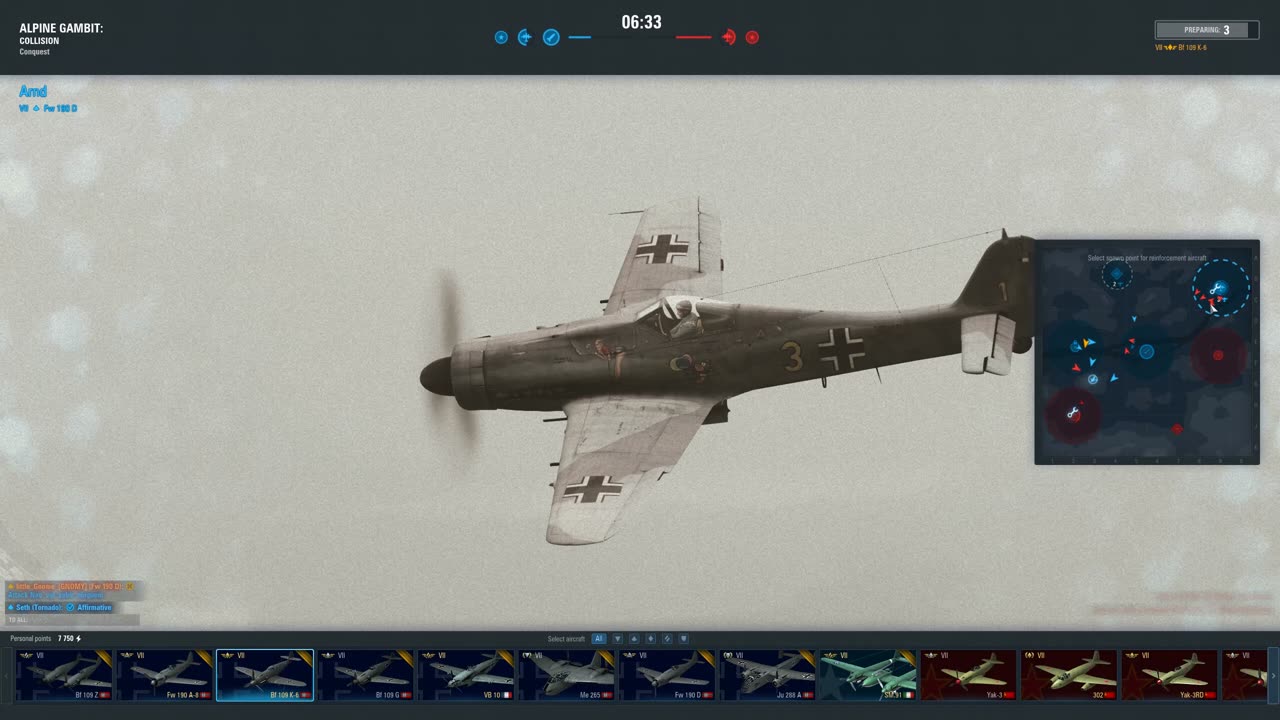
Task: Click red sector marker on minimap right side
Action: pyautogui.click(x=1218, y=355)
